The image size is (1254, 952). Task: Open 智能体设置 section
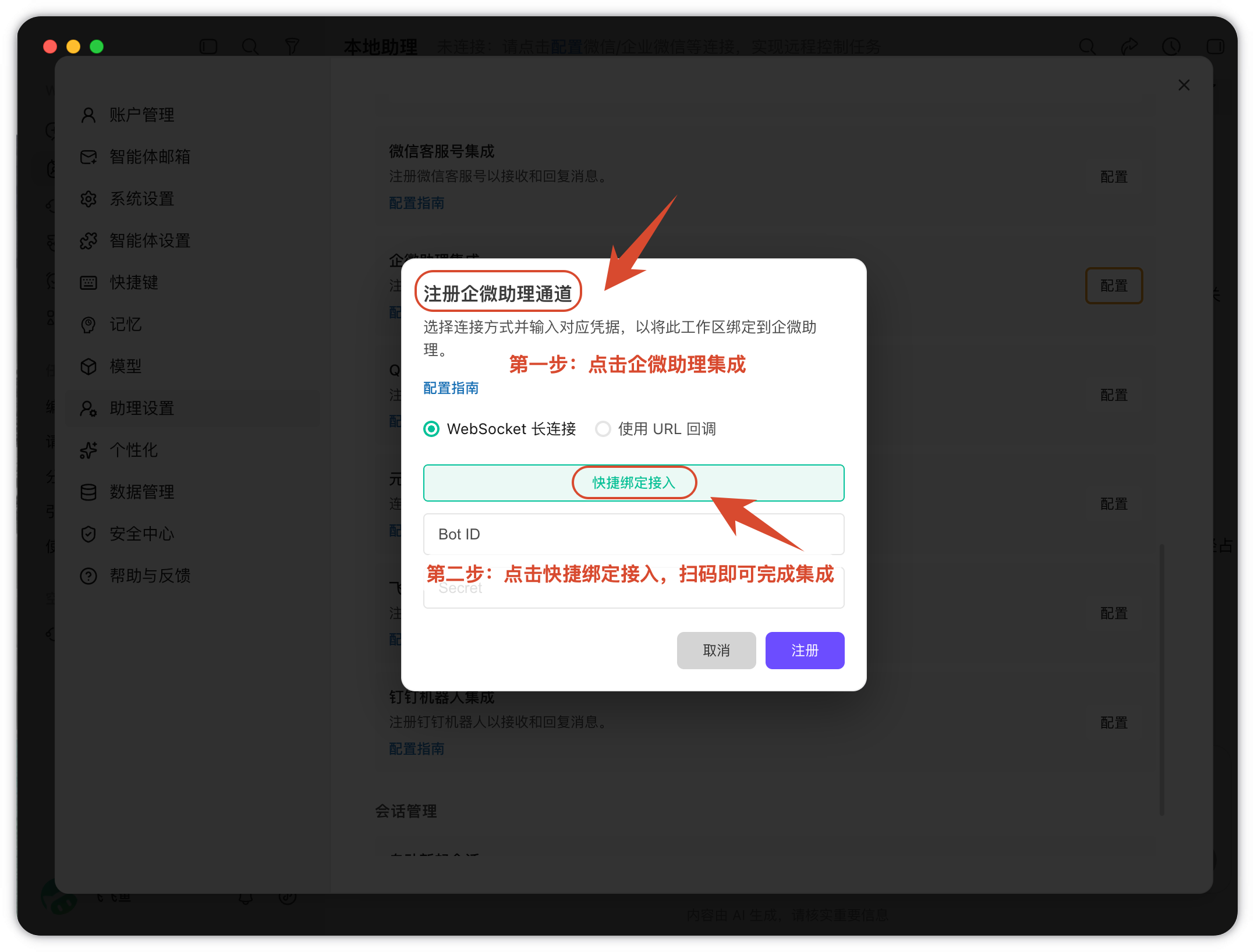[193, 241]
